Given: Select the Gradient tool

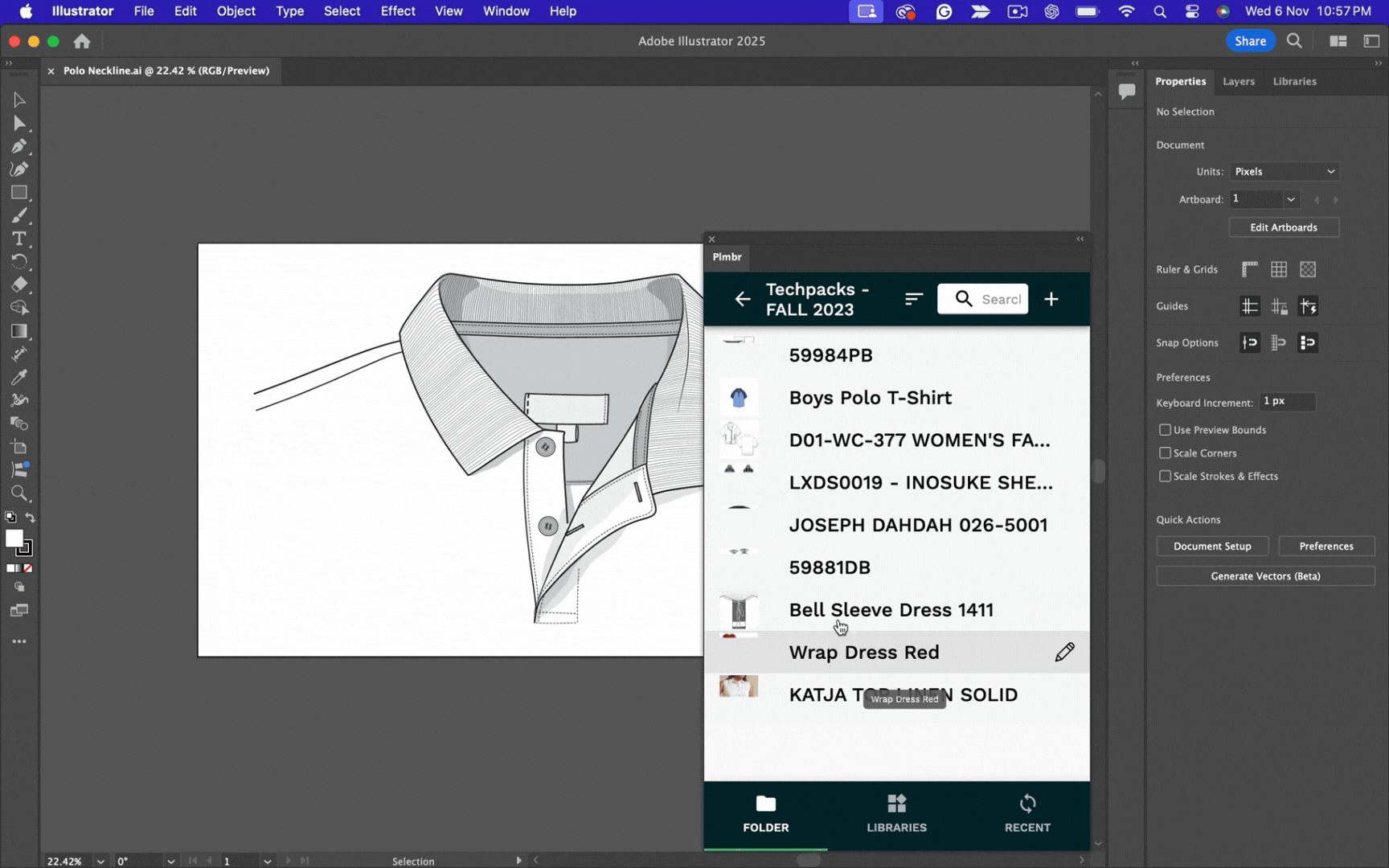Looking at the screenshot, I should [19, 331].
